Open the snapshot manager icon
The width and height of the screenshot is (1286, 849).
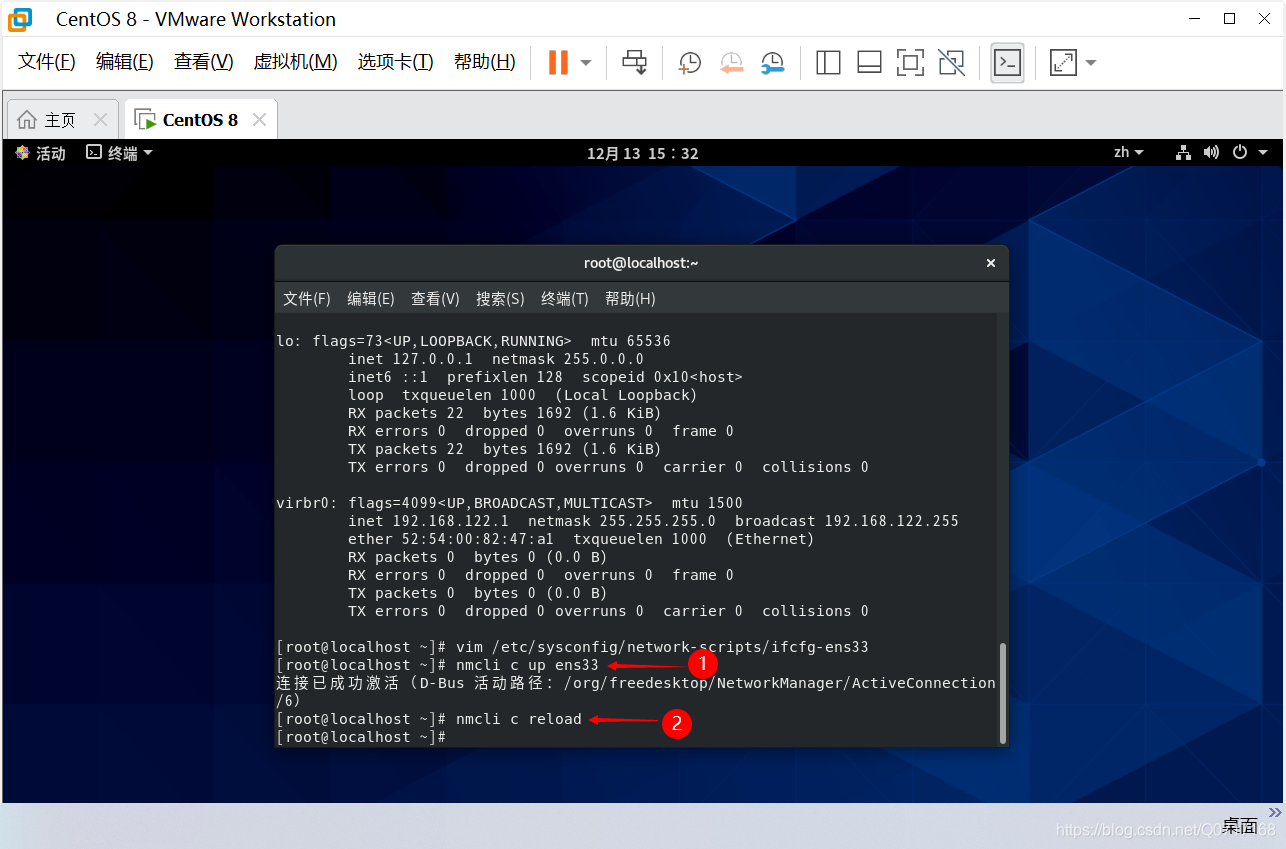pos(772,63)
